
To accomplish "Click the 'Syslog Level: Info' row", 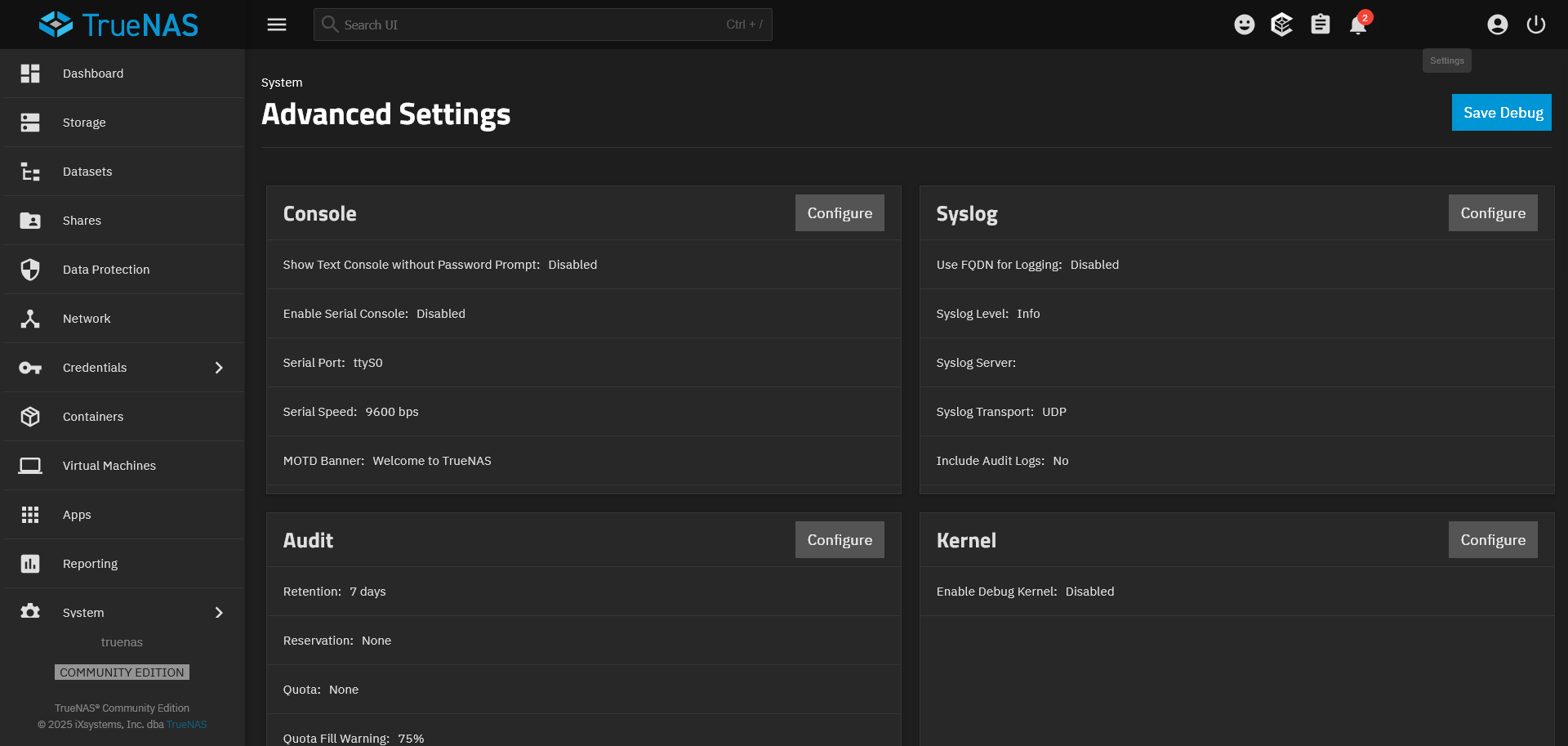I will (1236, 314).
